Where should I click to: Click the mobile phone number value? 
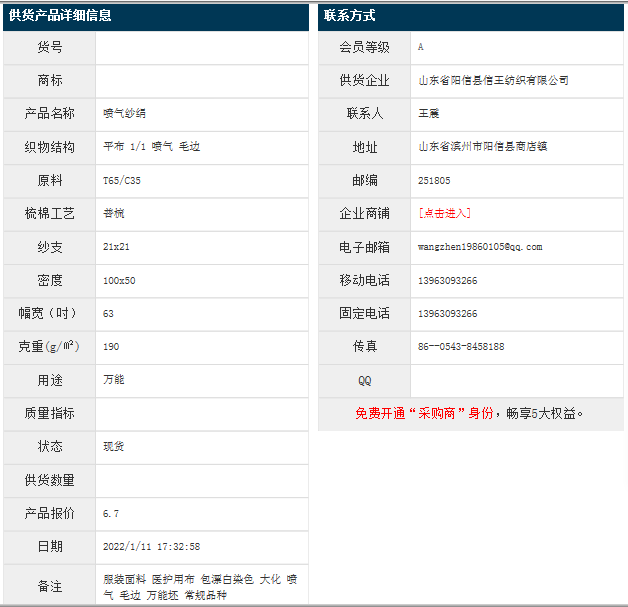447,280
